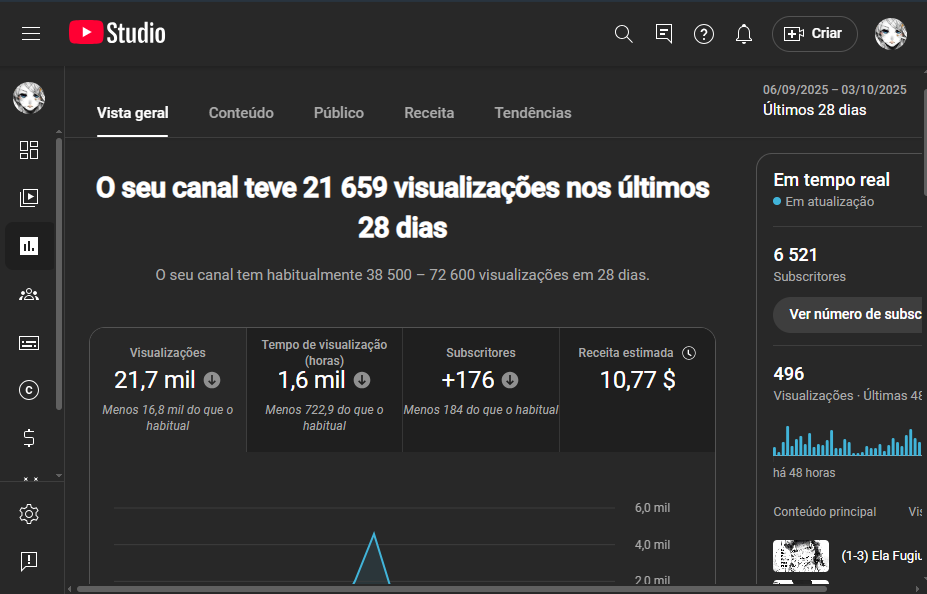Expand the Últimos 28 dias date range
This screenshot has width=927, height=594.
pos(833,101)
